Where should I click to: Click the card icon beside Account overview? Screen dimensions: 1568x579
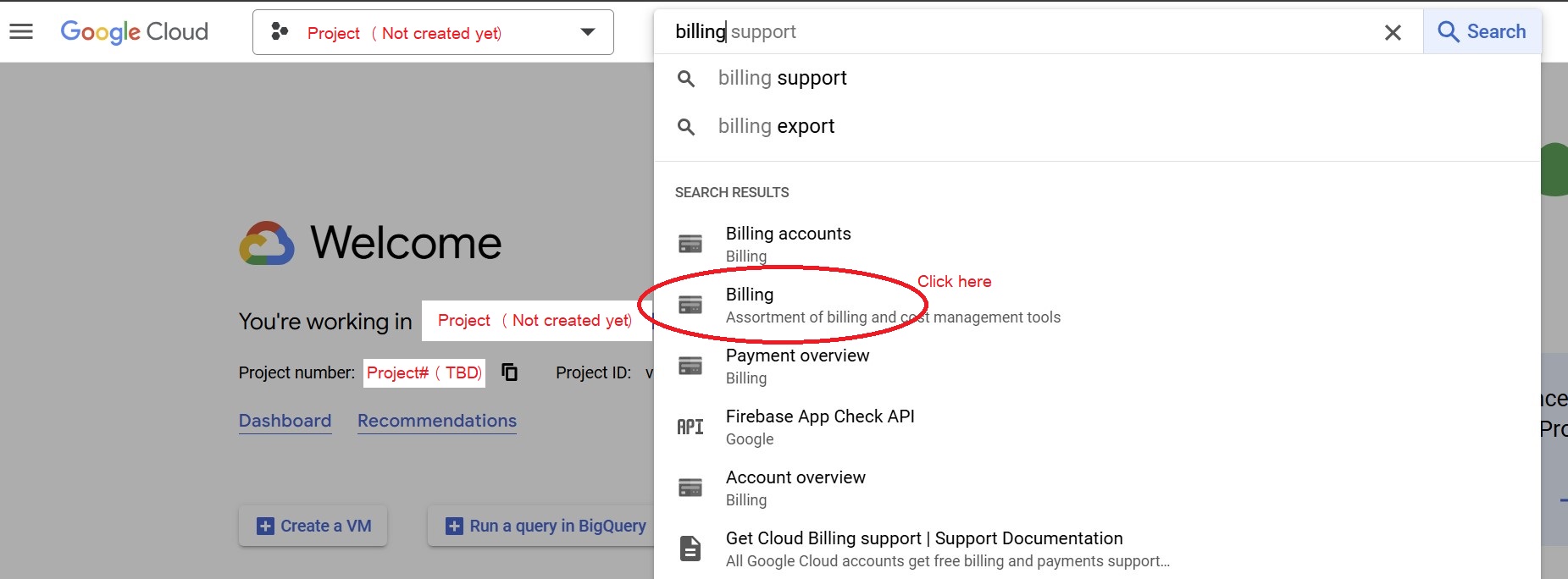click(690, 488)
